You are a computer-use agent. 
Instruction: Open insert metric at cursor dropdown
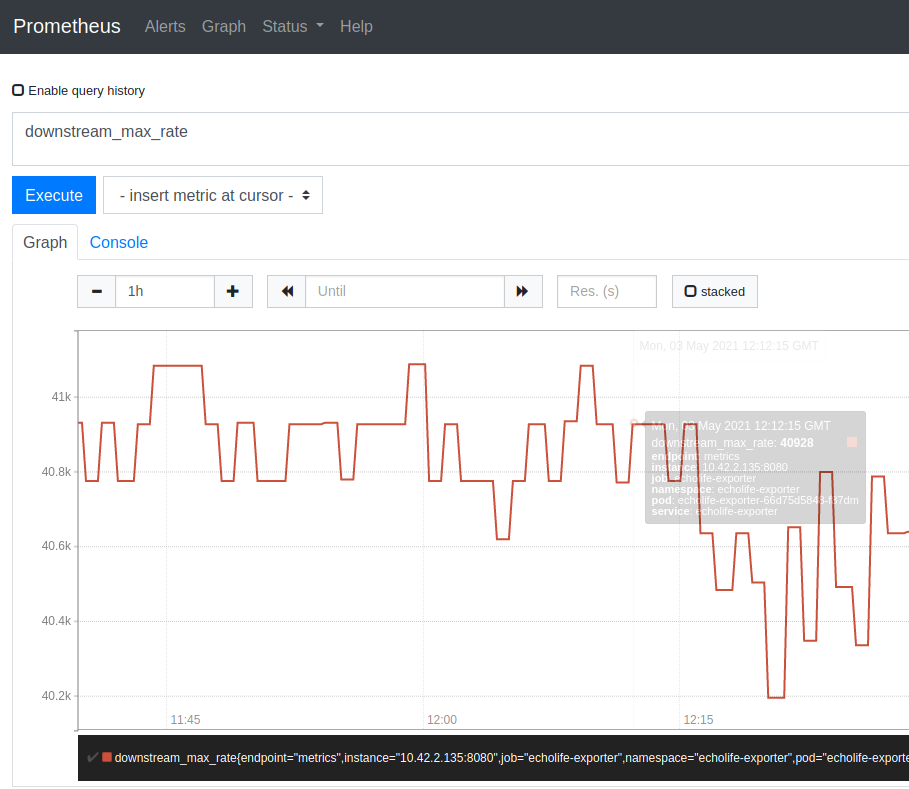click(x=213, y=195)
